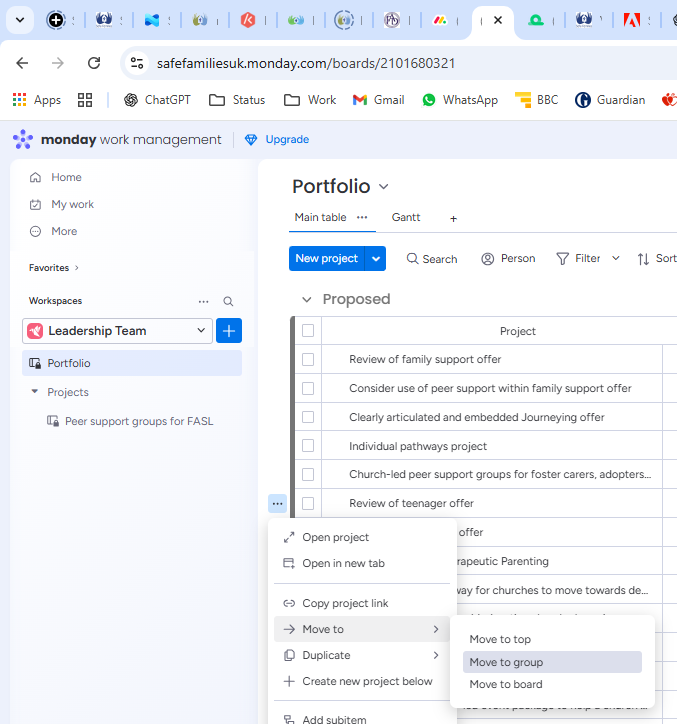This screenshot has height=724, width=677.
Task: Open Peer support groups for FASL project
Action: point(139,421)
